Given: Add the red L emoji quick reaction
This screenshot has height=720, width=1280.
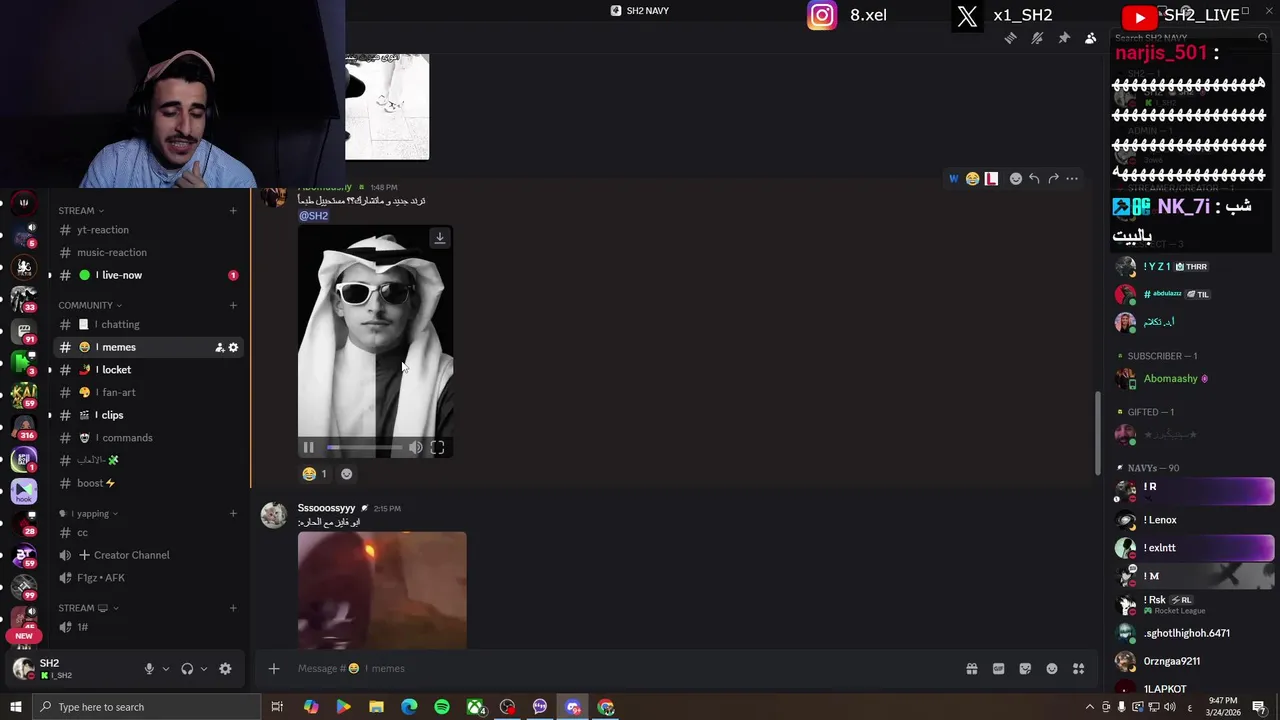Looking at the screenshot, I should coord(991,179).
